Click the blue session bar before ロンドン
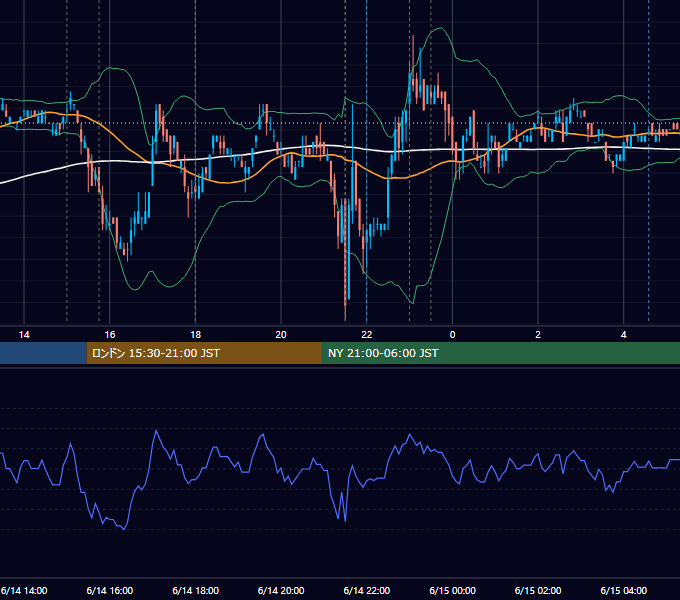 [43, 353]
